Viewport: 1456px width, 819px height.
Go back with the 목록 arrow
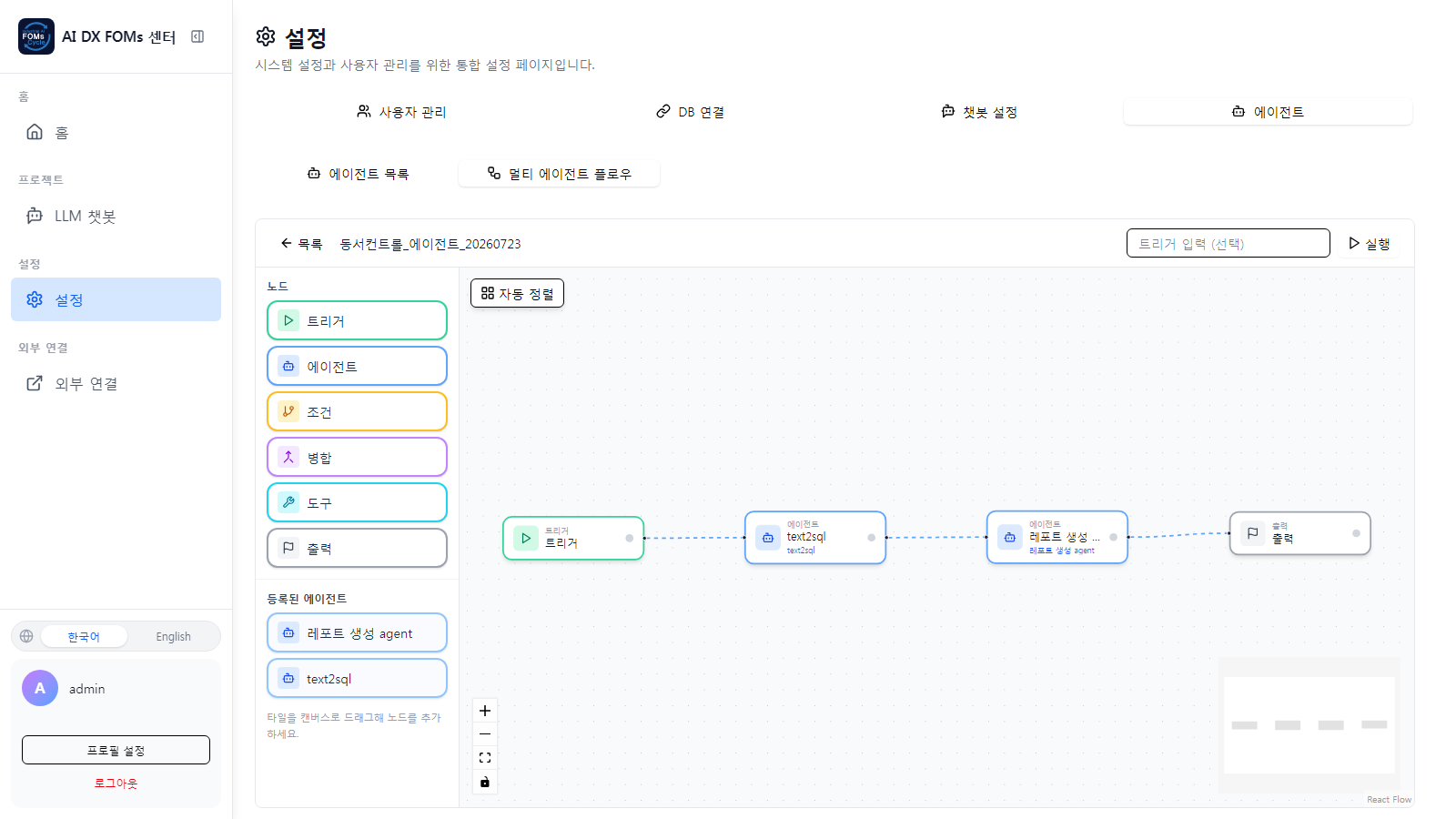pyautogui.click(x=301, y=244)
